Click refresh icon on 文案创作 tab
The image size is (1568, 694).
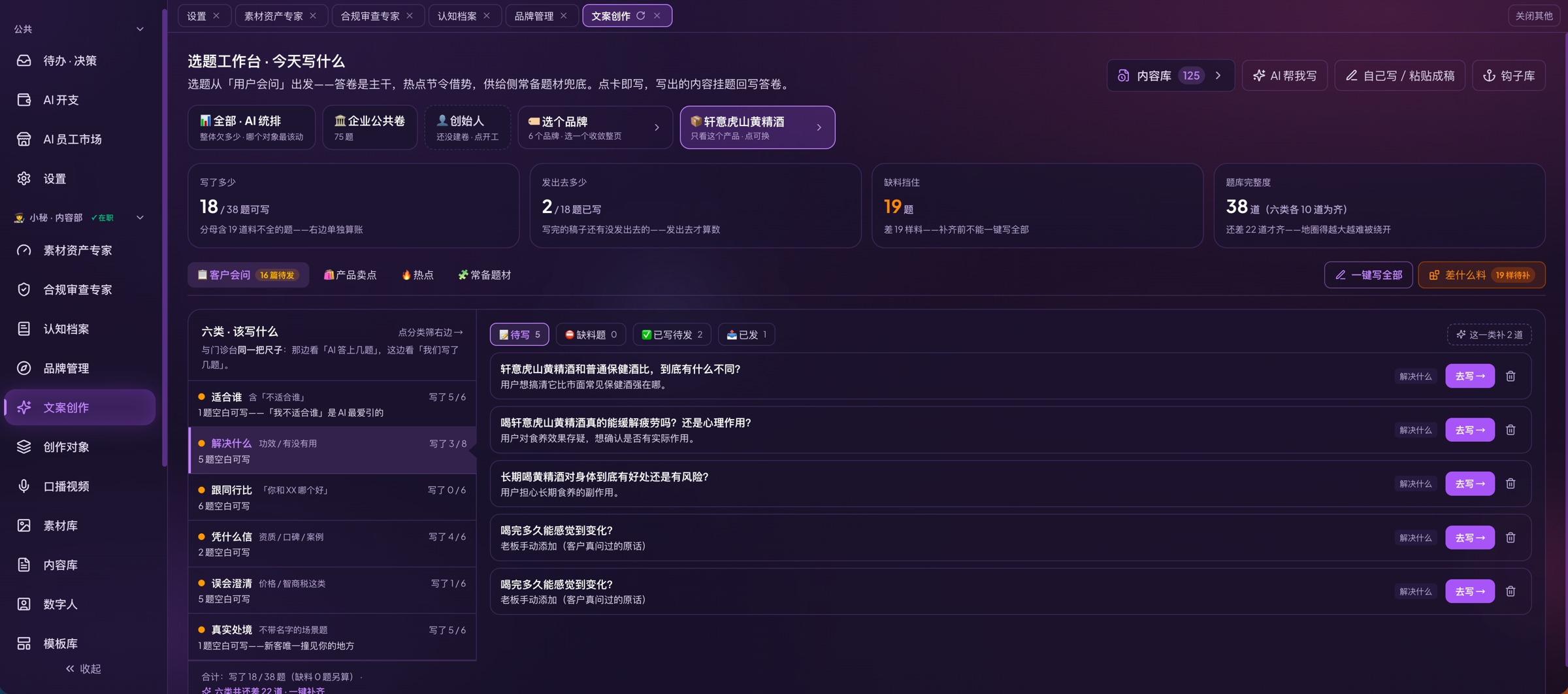(x=641, y=16)
